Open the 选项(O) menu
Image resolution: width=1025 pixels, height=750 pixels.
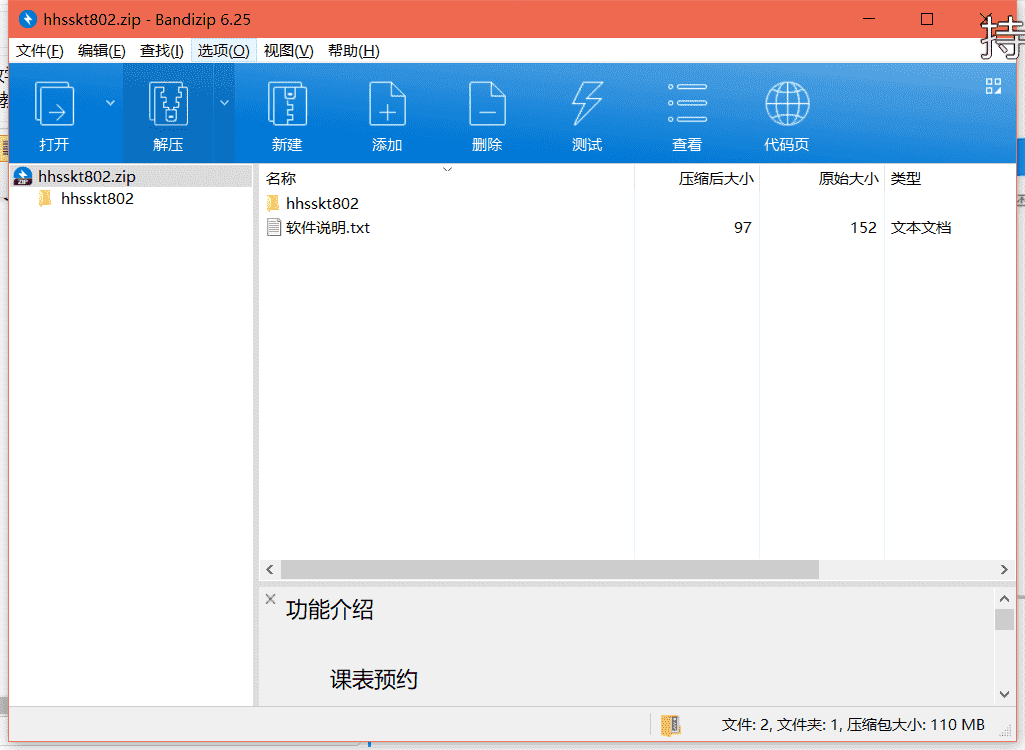[x=224, y=51]
